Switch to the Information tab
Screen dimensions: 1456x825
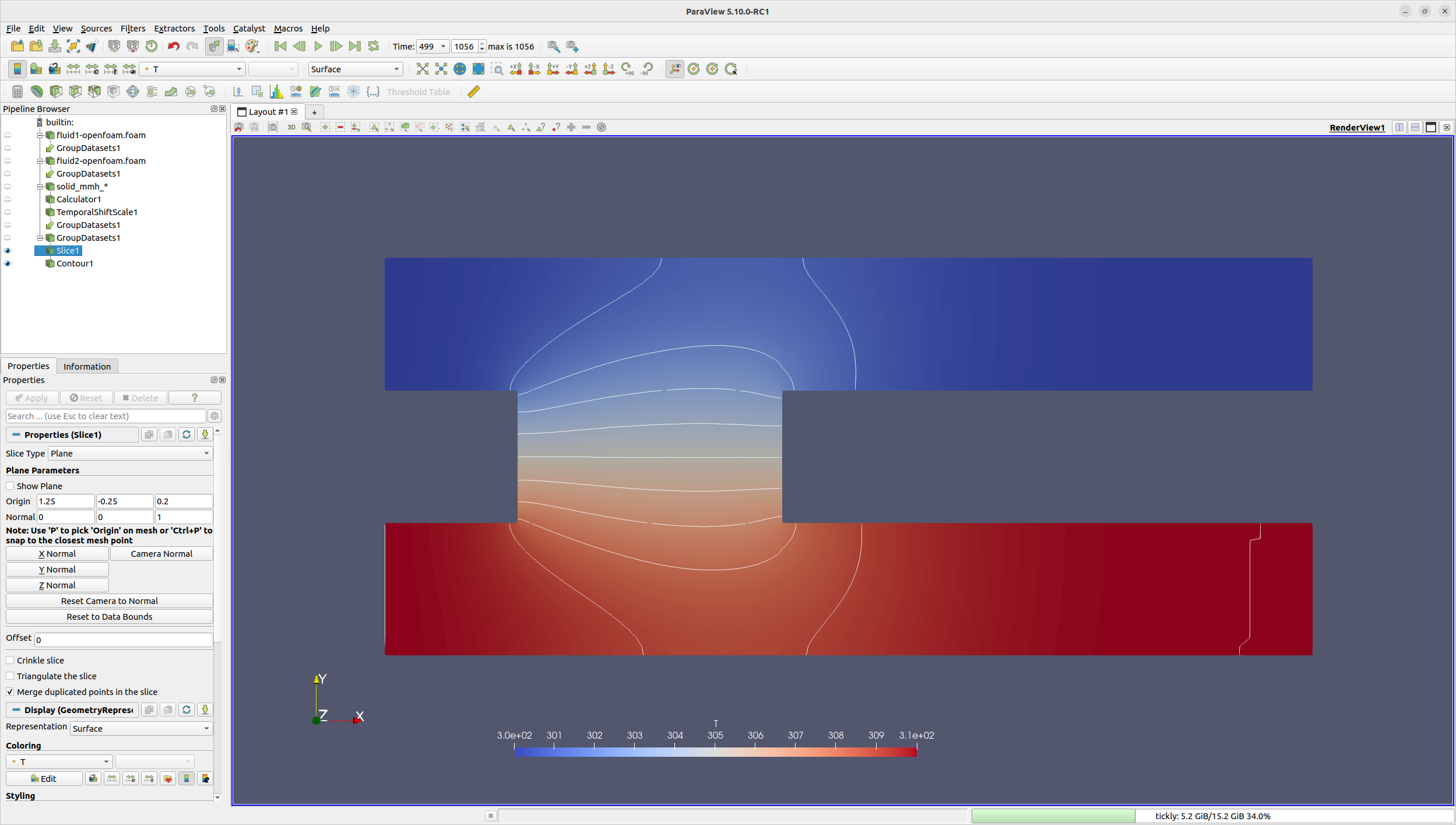click(x=87, y=366)
